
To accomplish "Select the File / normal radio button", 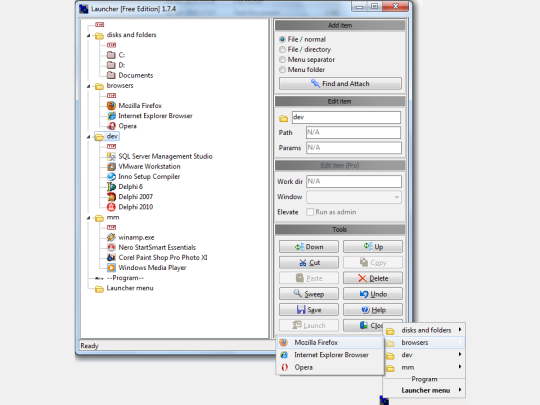I will [x=282, y=39].
